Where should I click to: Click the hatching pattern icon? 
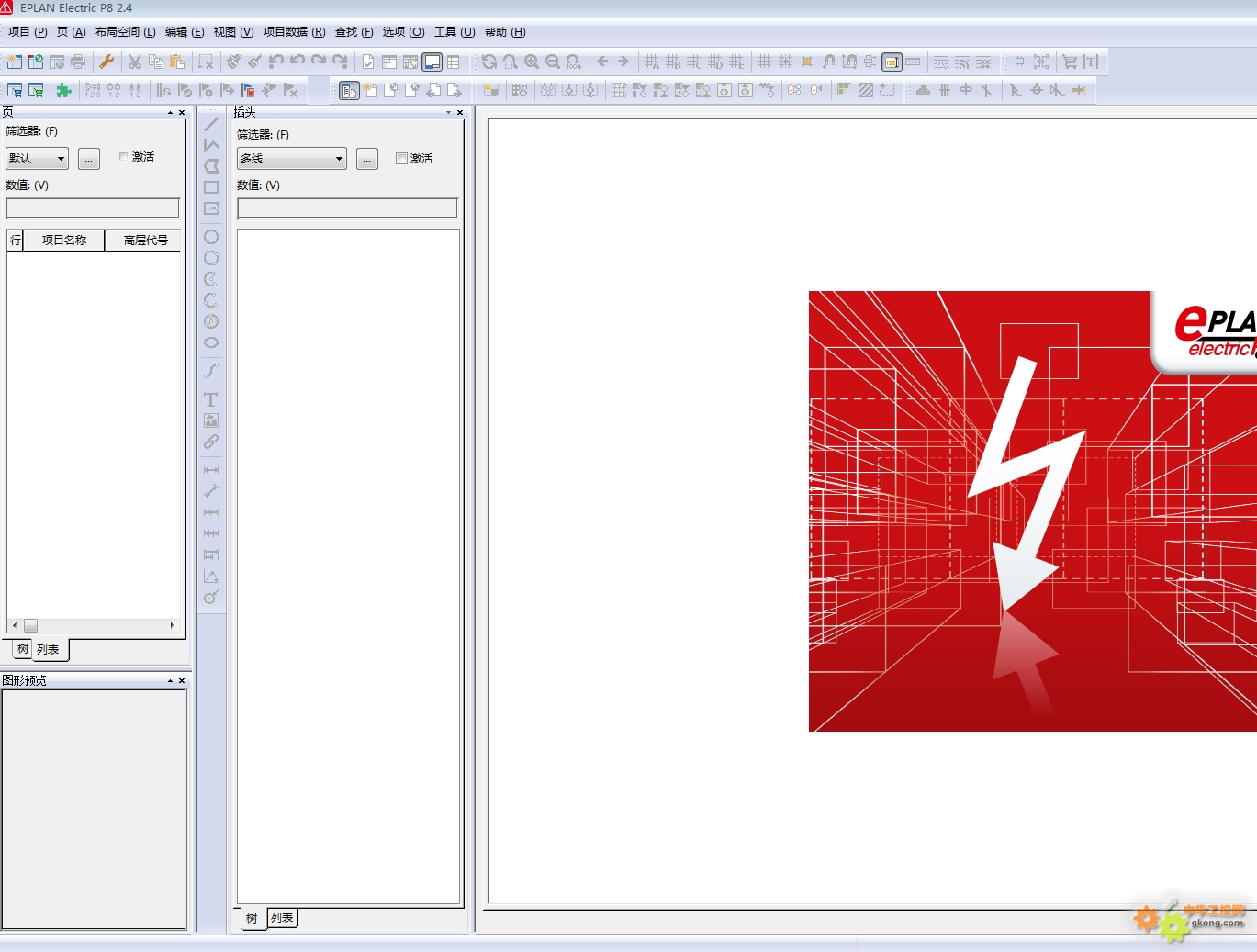click(865, 90)
